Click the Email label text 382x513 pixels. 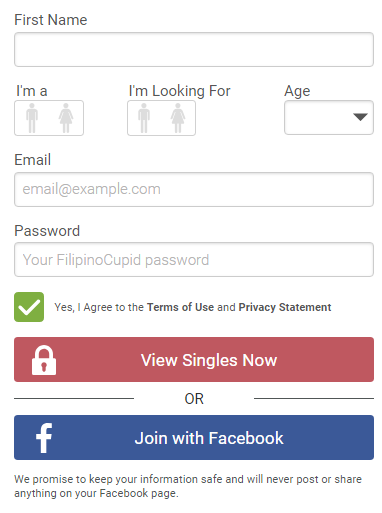(32, 160)
